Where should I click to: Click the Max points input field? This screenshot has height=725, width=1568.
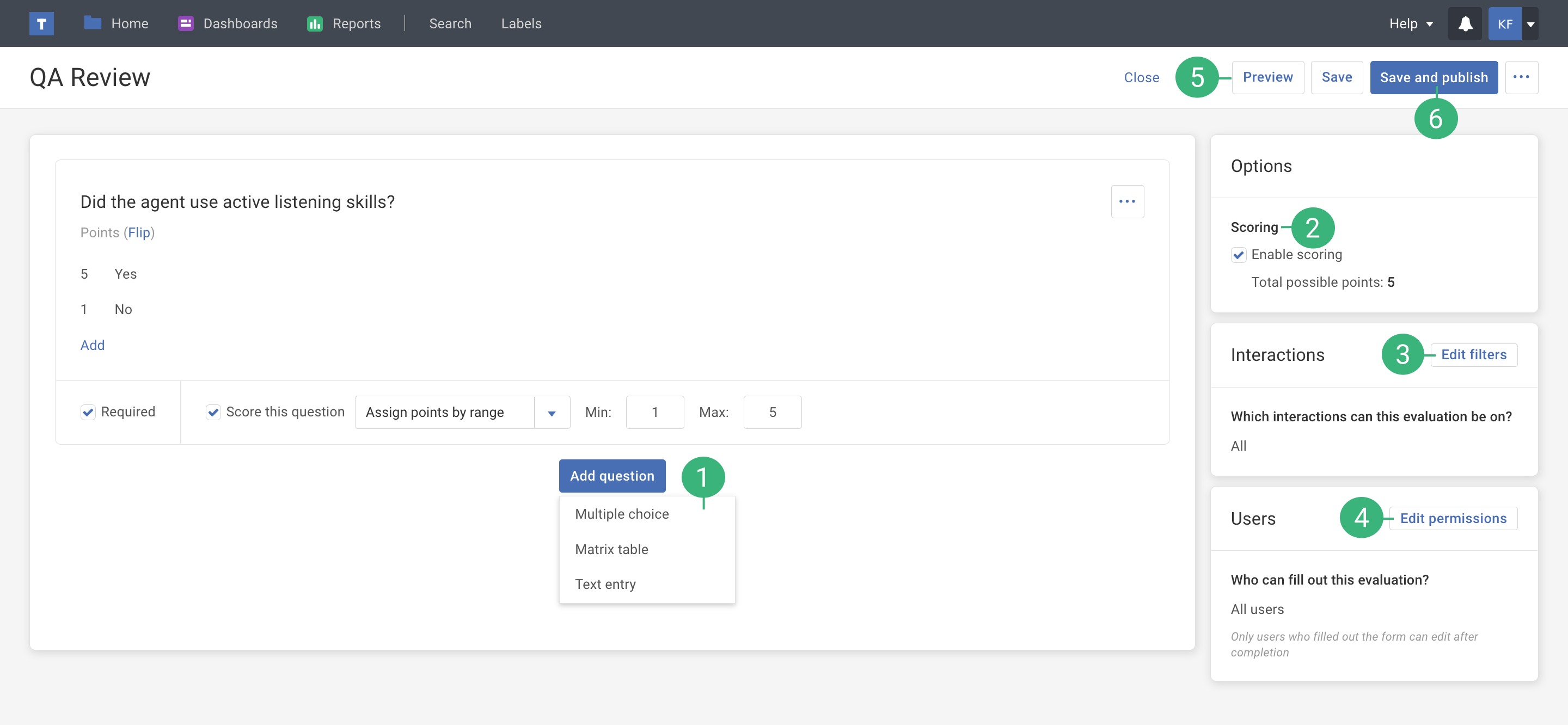pyautogui.click(x=772, y=412)
